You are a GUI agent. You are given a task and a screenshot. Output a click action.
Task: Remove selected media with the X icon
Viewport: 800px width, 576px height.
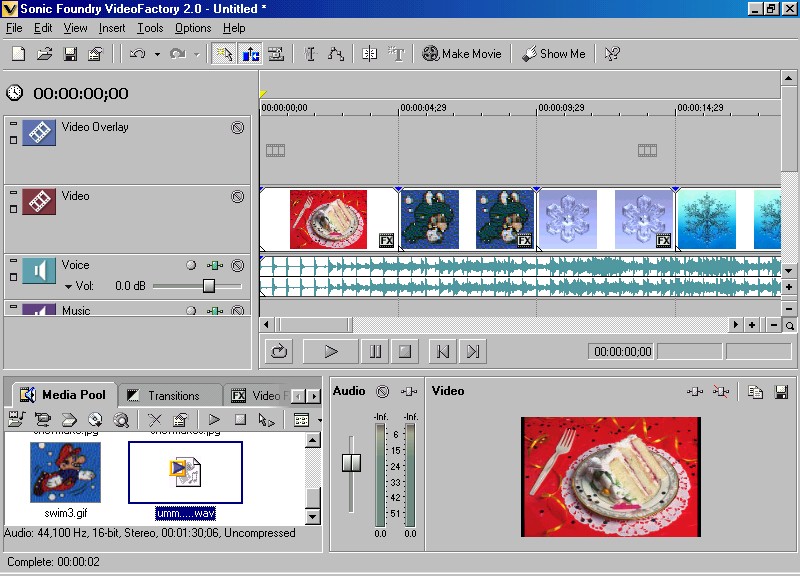click(x=155, y=420)
